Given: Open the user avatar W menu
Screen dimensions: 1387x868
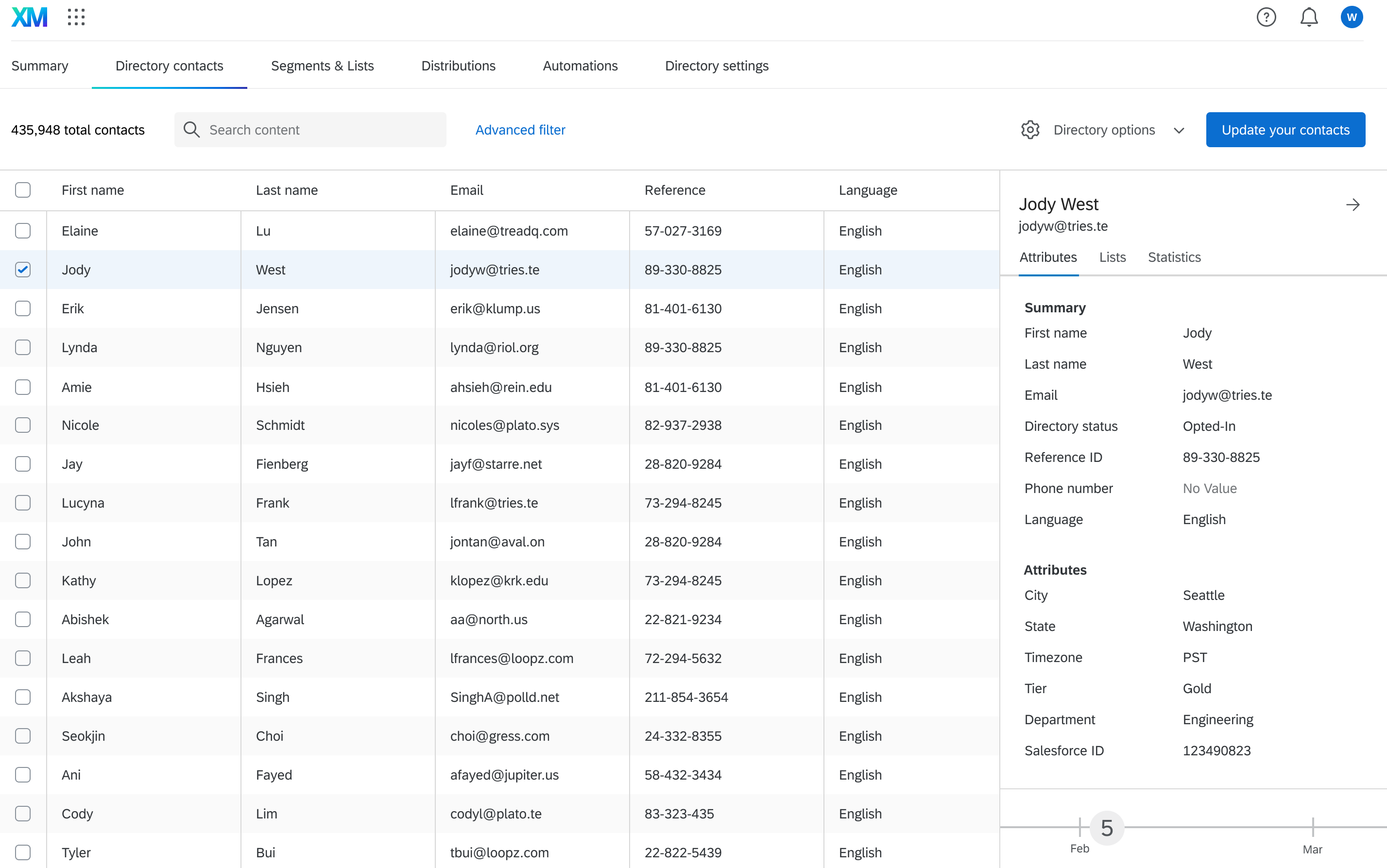Looking at the screenshot, I should point(1352,17).
